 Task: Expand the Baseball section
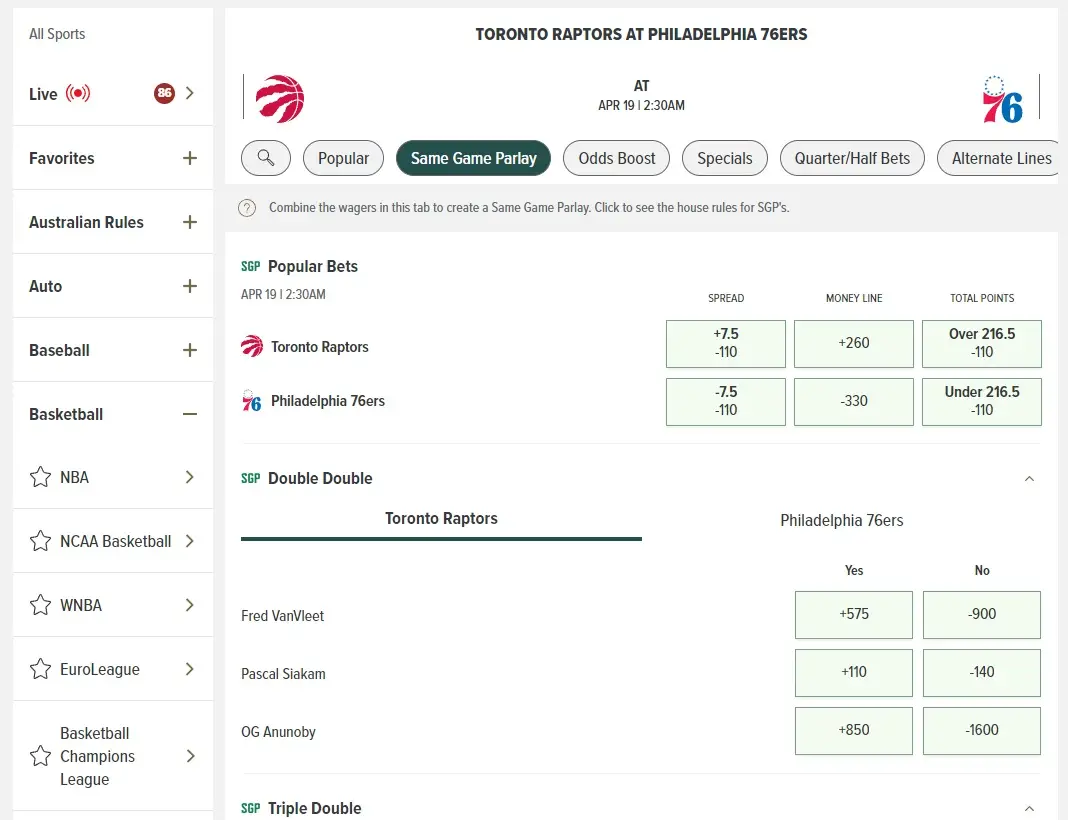190,350
